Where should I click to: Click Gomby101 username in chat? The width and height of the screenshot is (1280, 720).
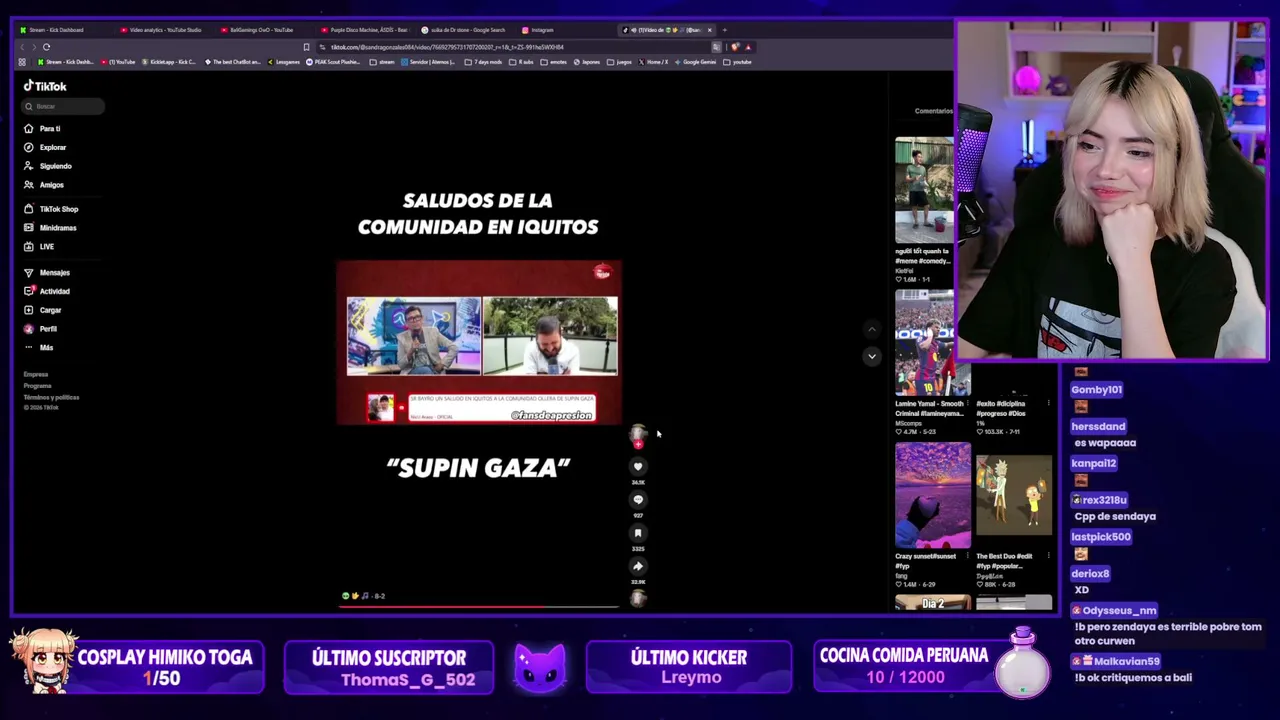pos(1096,390)
